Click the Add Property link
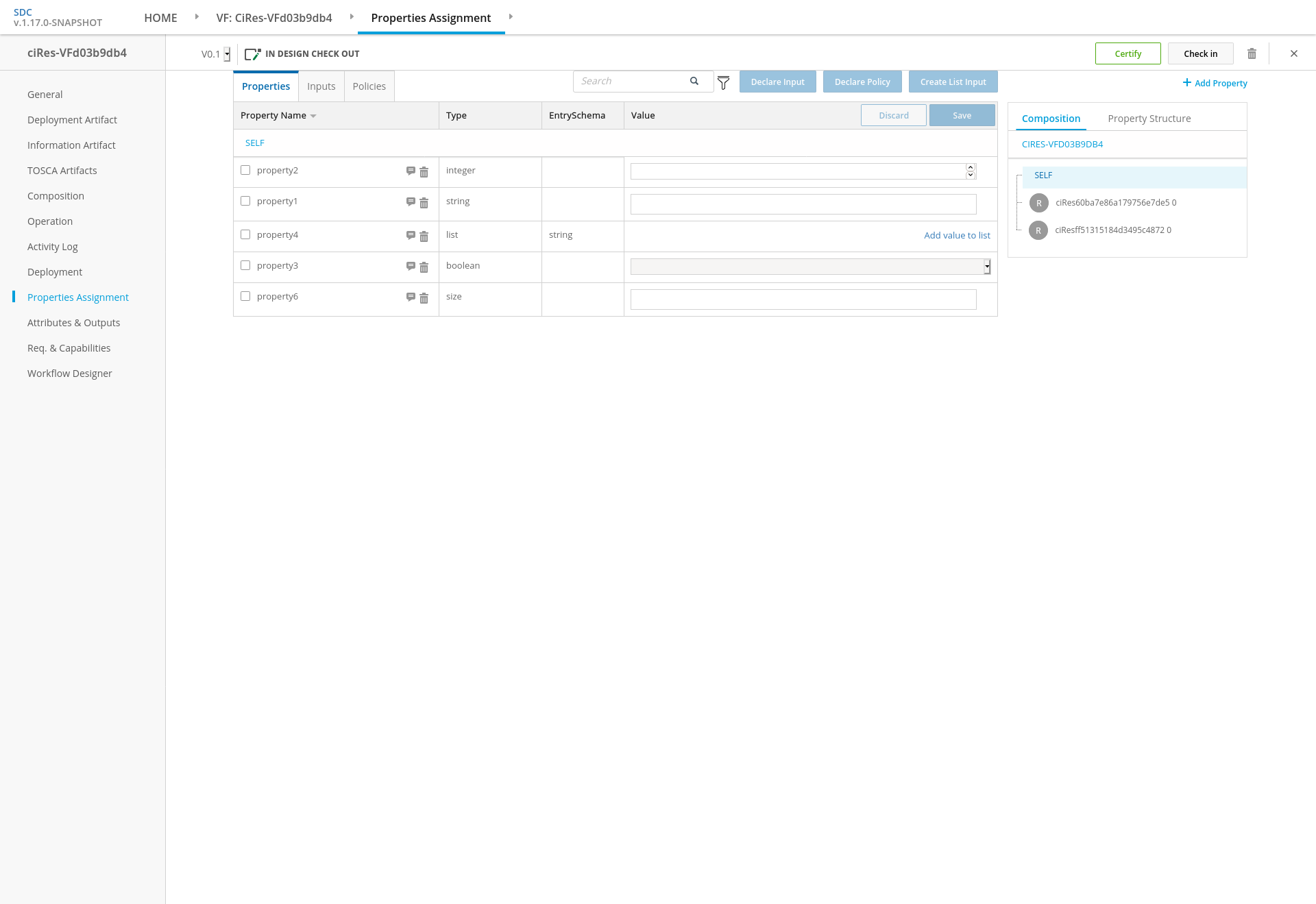Viewport: 1316px width, 904px height. [x=1221, y=83]
